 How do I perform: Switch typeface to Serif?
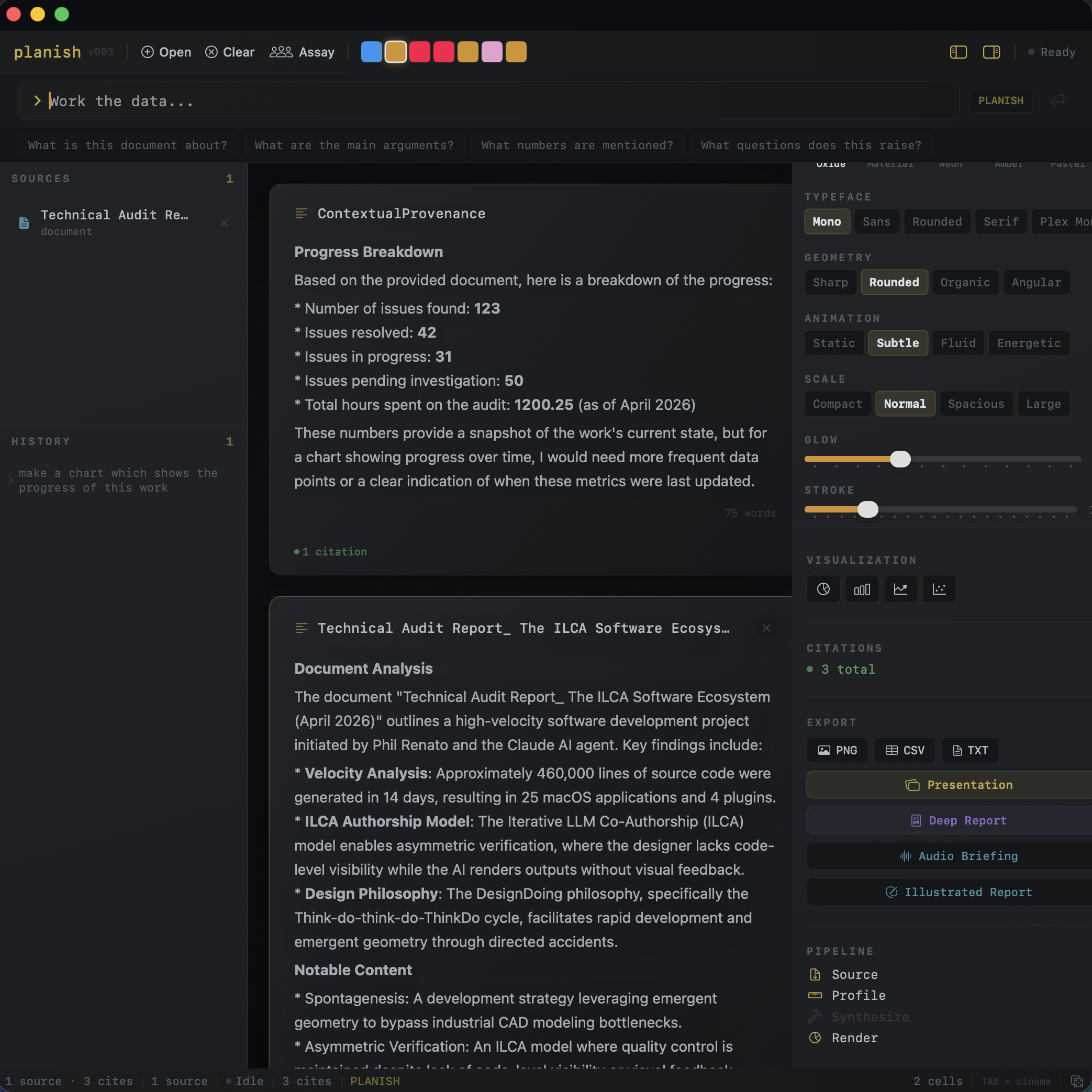(1000, 221)
